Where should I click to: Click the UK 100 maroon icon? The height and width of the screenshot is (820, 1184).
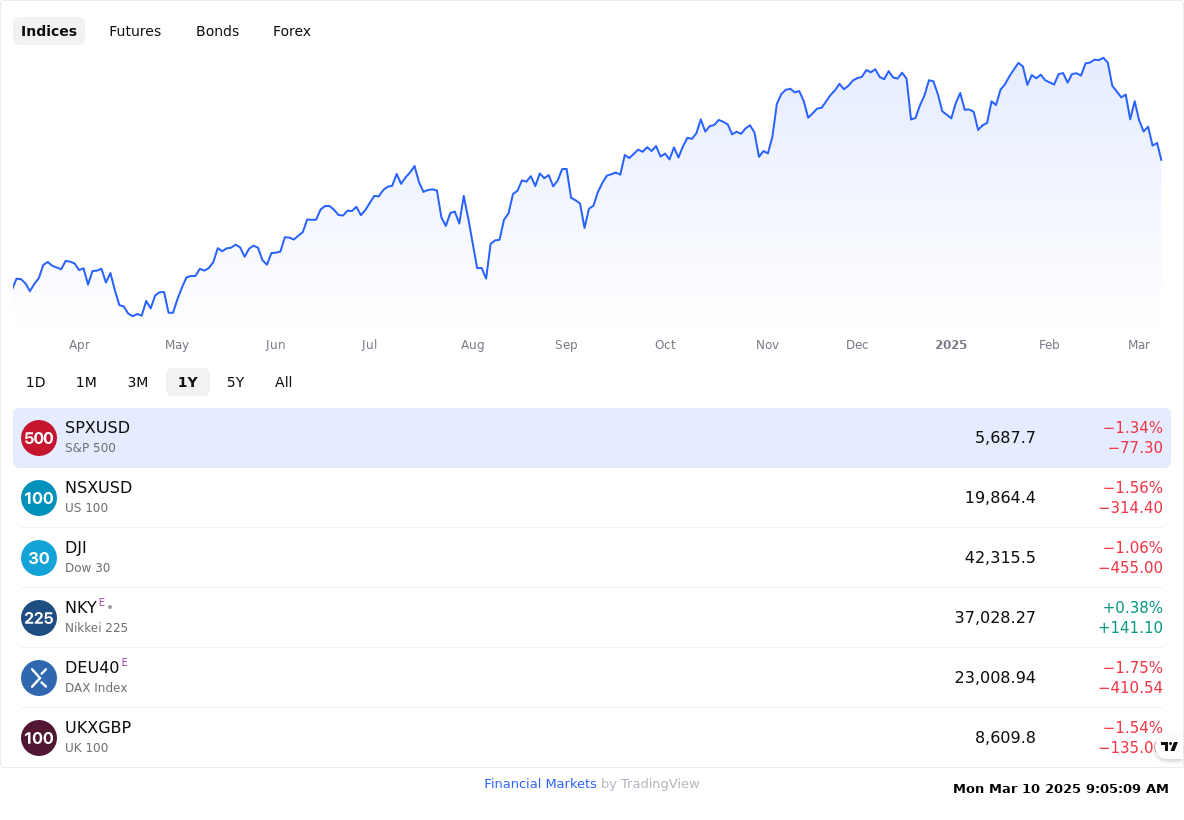39,738
